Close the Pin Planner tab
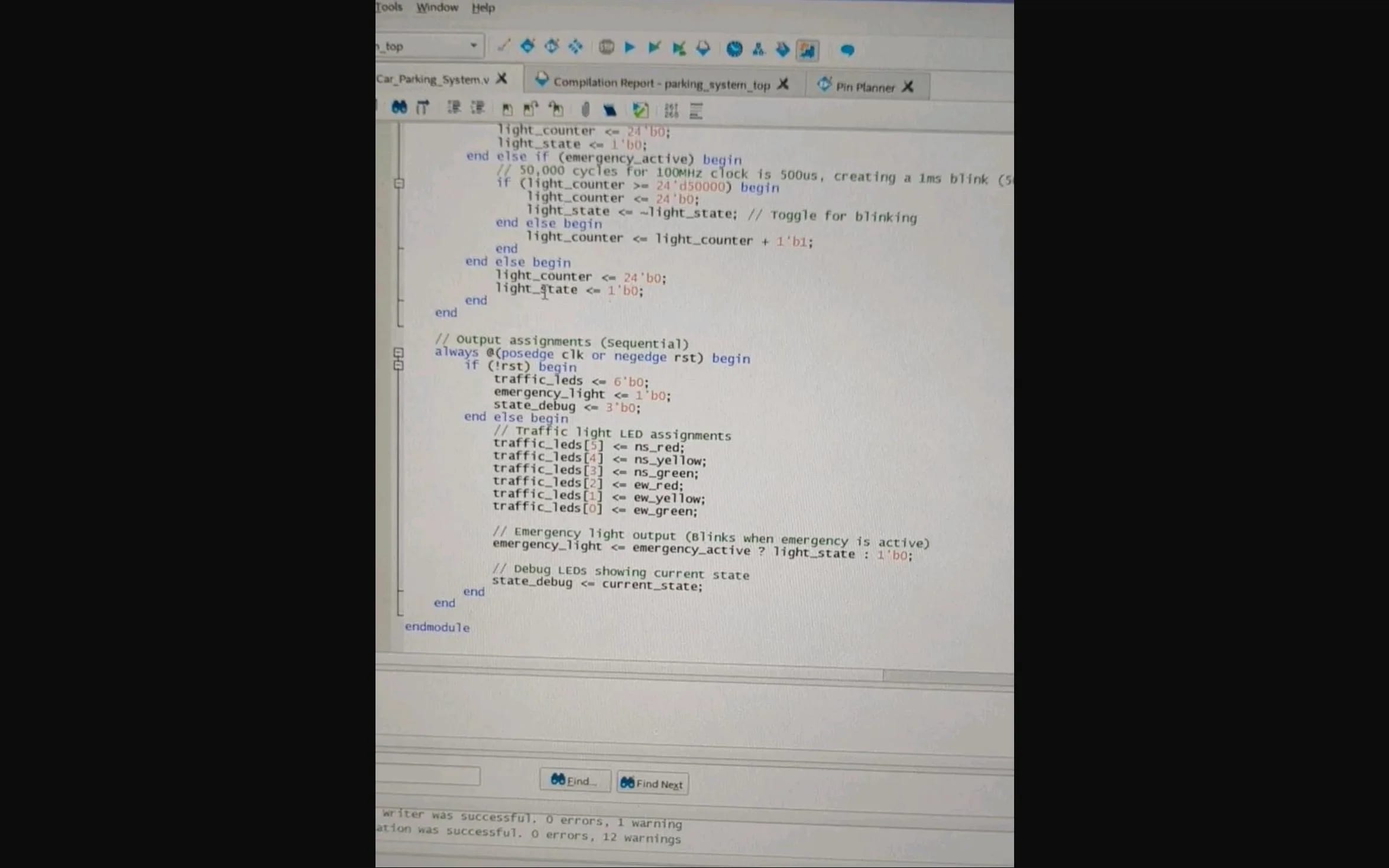 [x=908, y=88]
